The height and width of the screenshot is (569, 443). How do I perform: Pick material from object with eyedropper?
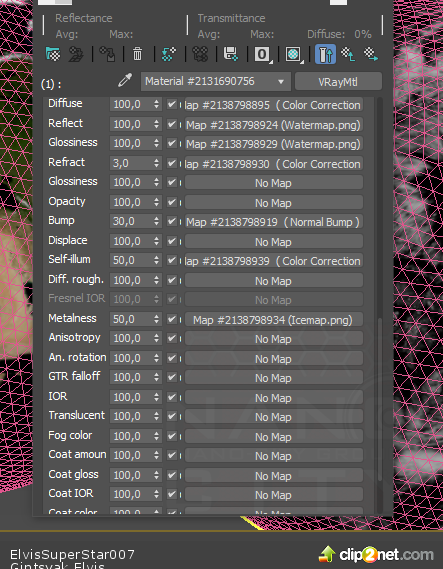pos(125,81)
